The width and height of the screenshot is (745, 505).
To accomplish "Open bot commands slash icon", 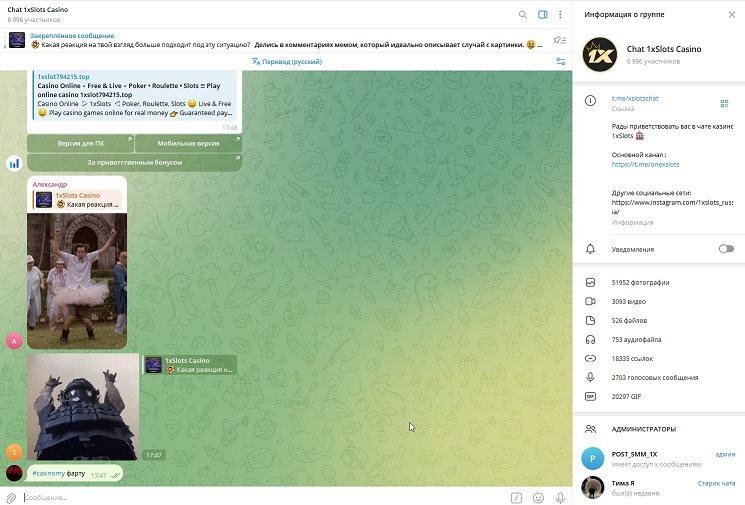I will pos(516,497).
